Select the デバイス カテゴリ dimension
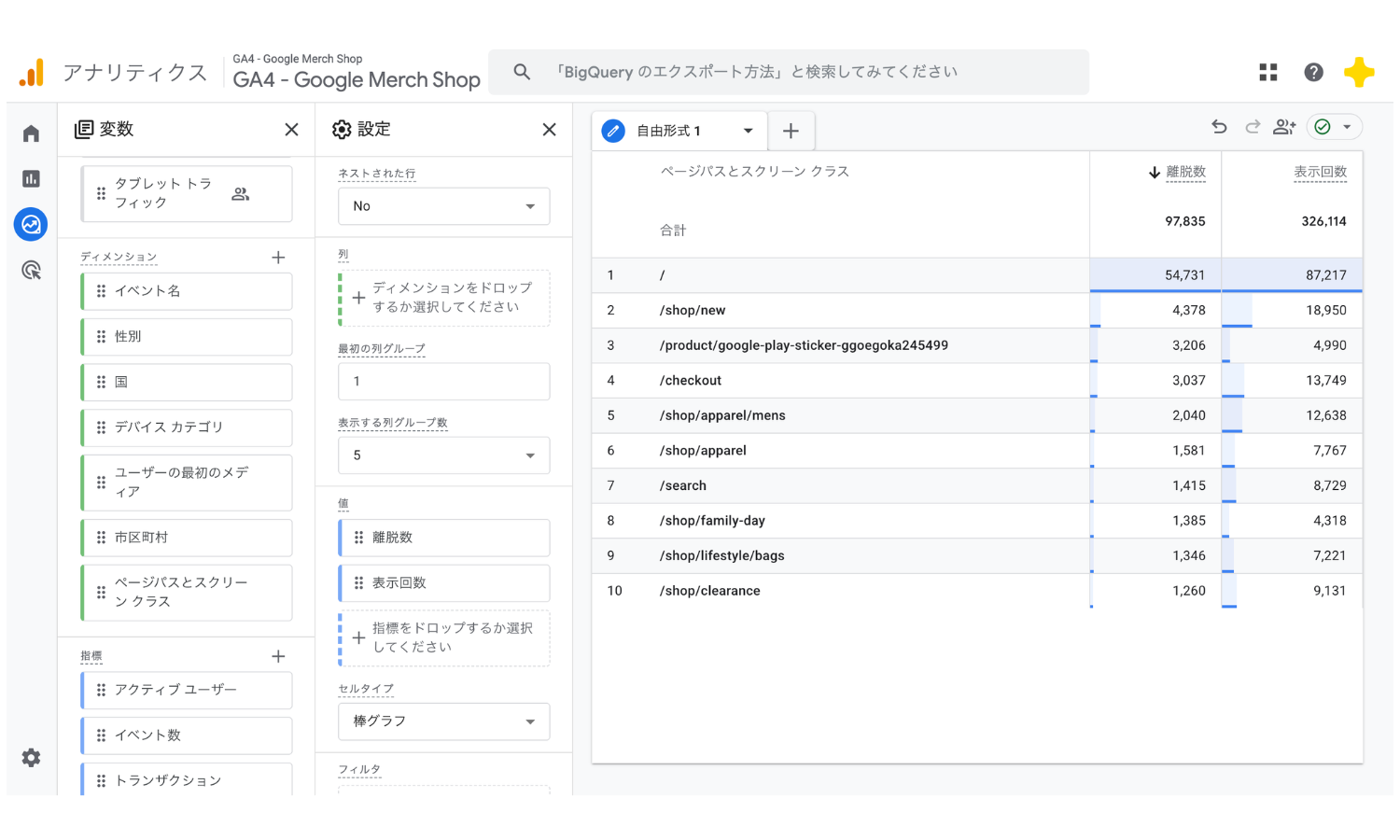 point(187,427)
